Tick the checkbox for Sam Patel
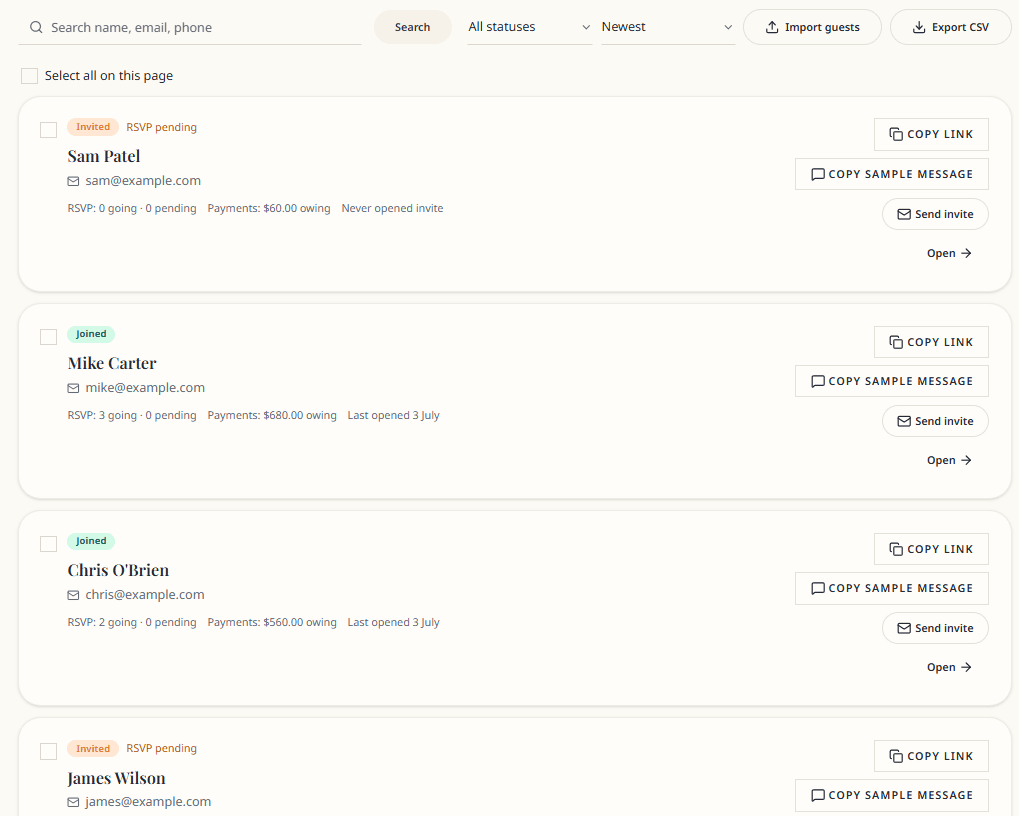1019x816 pixels. pos(49,130)
